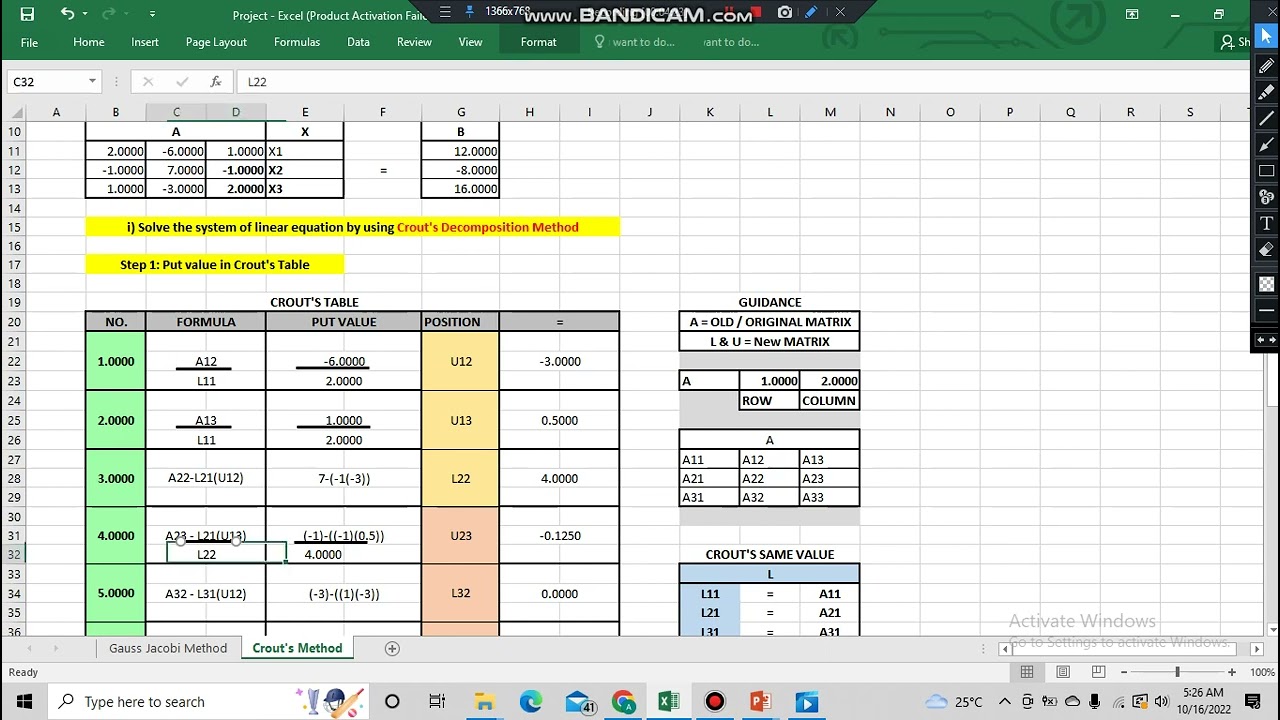Undo the last action
This screenshot has width=1280, height=720.
pyautogui.click(x=67, y=14)
